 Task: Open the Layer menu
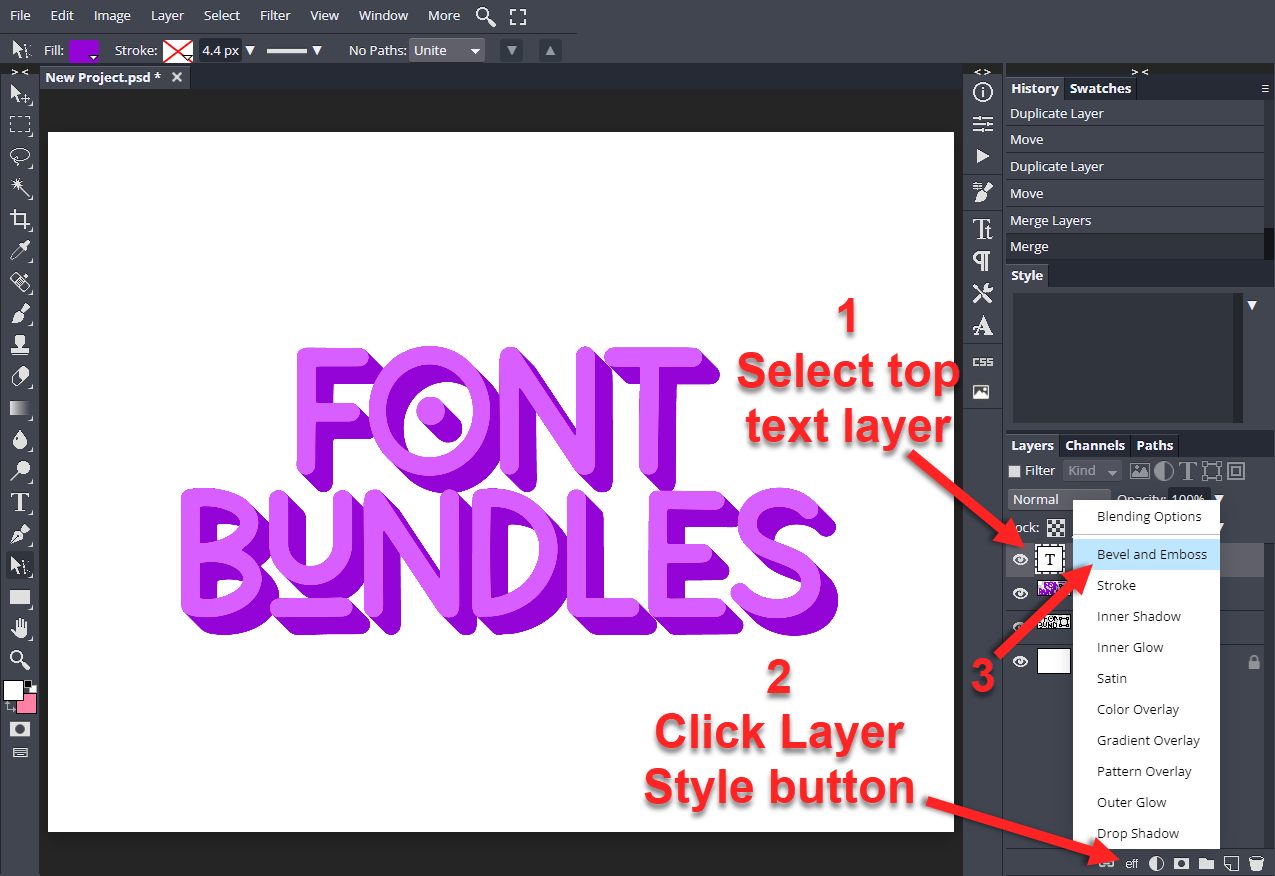167,15
